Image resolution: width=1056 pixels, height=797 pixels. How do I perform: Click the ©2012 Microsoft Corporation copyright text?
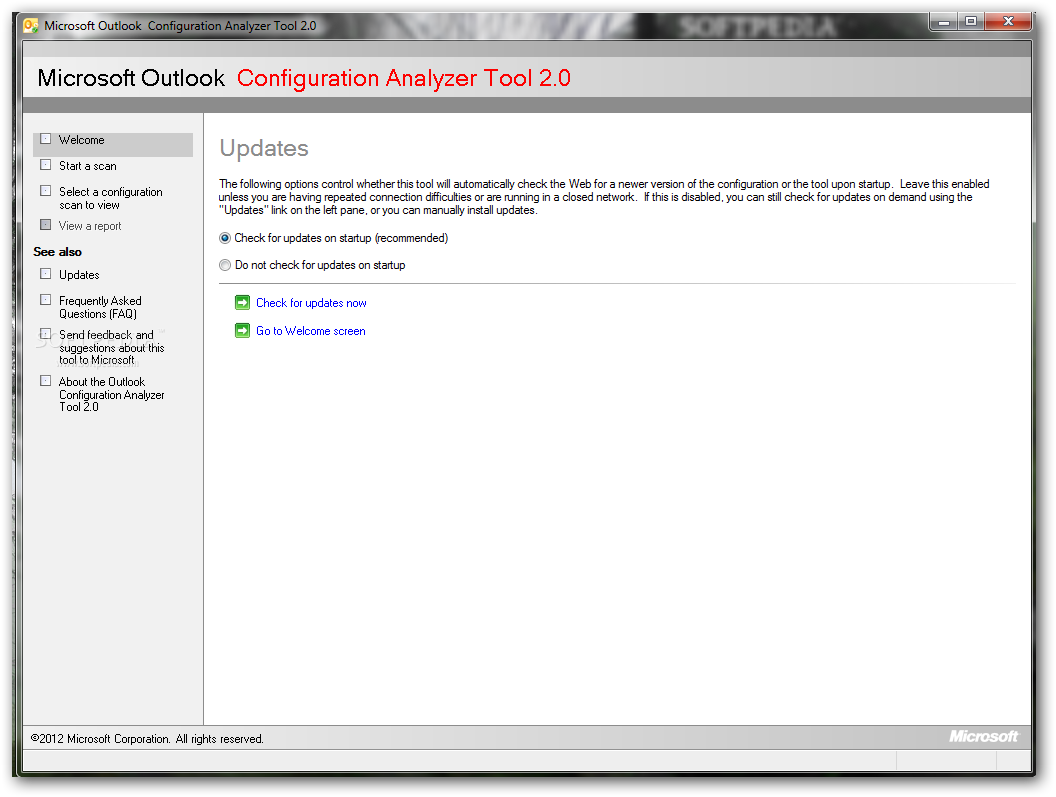(x=147, y=739)
